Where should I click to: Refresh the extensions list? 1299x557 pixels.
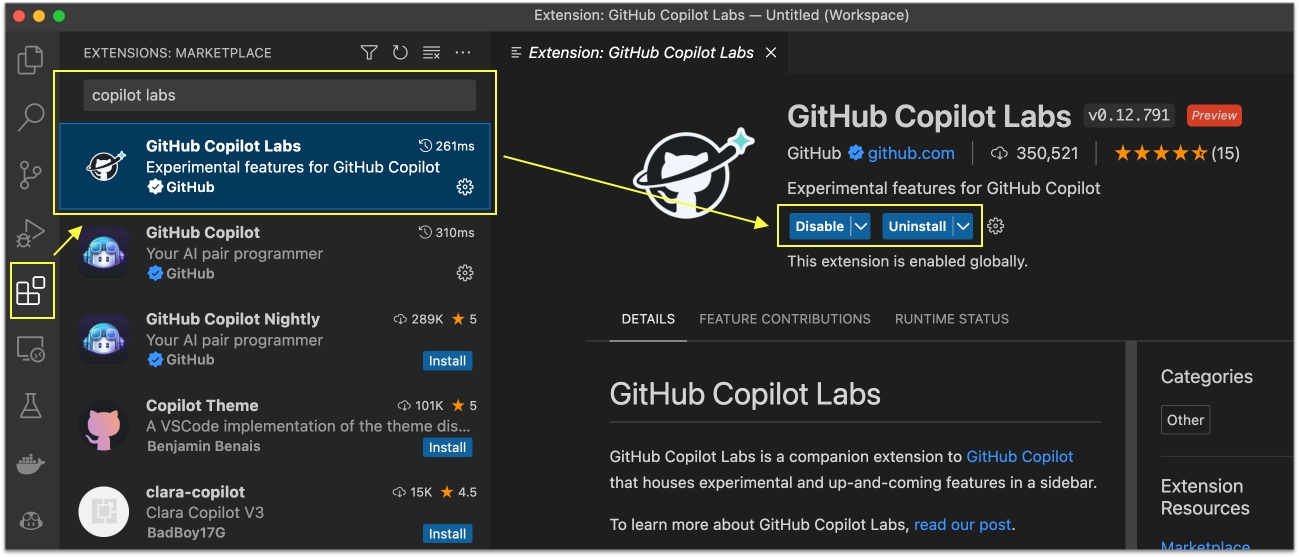click(x=400, y=53)
